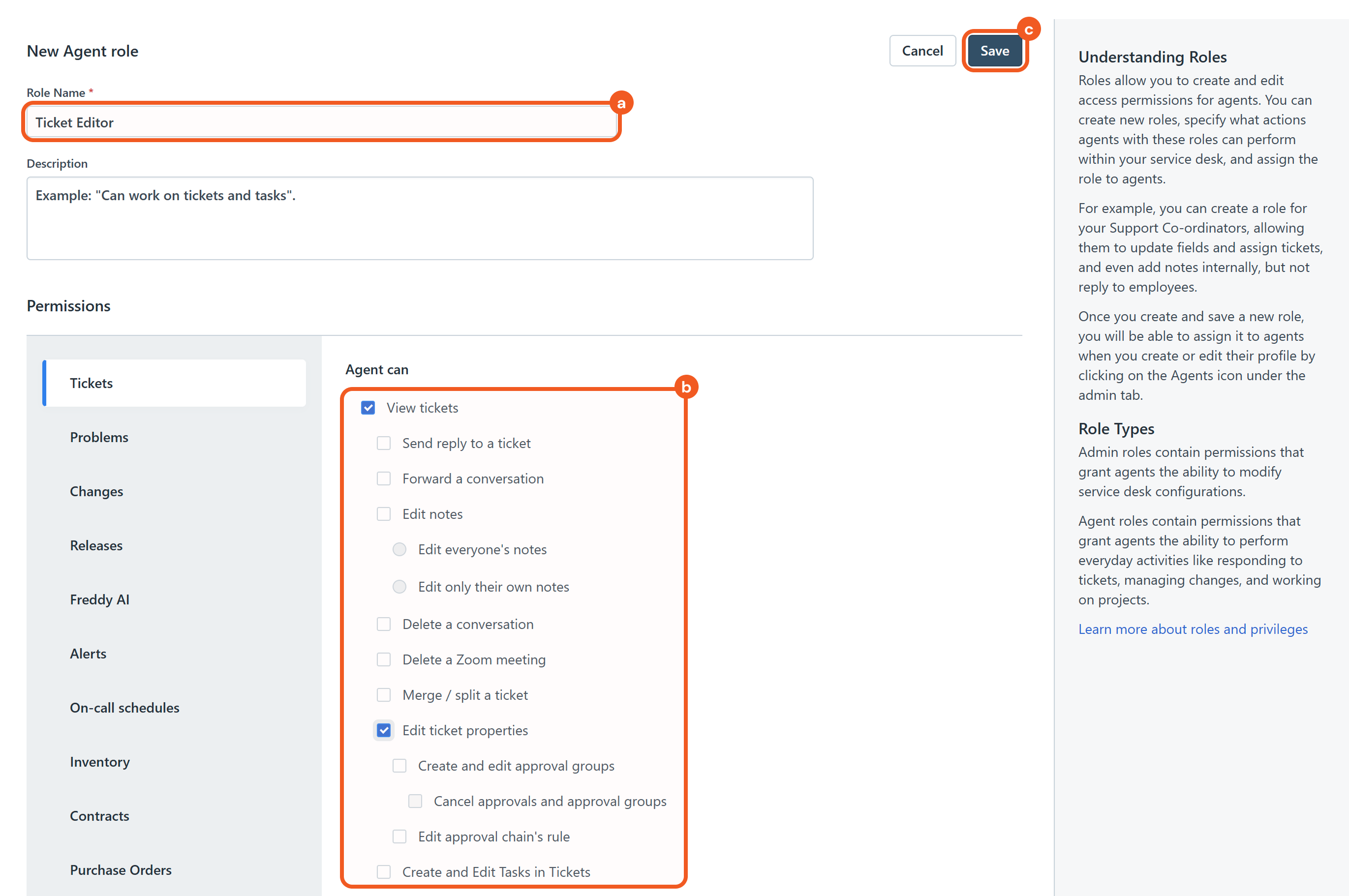This screenshot has width=1349, height=896.
Task: Open Learn more about roles link
Action: pyautogui.click(x=1193, y=629)
